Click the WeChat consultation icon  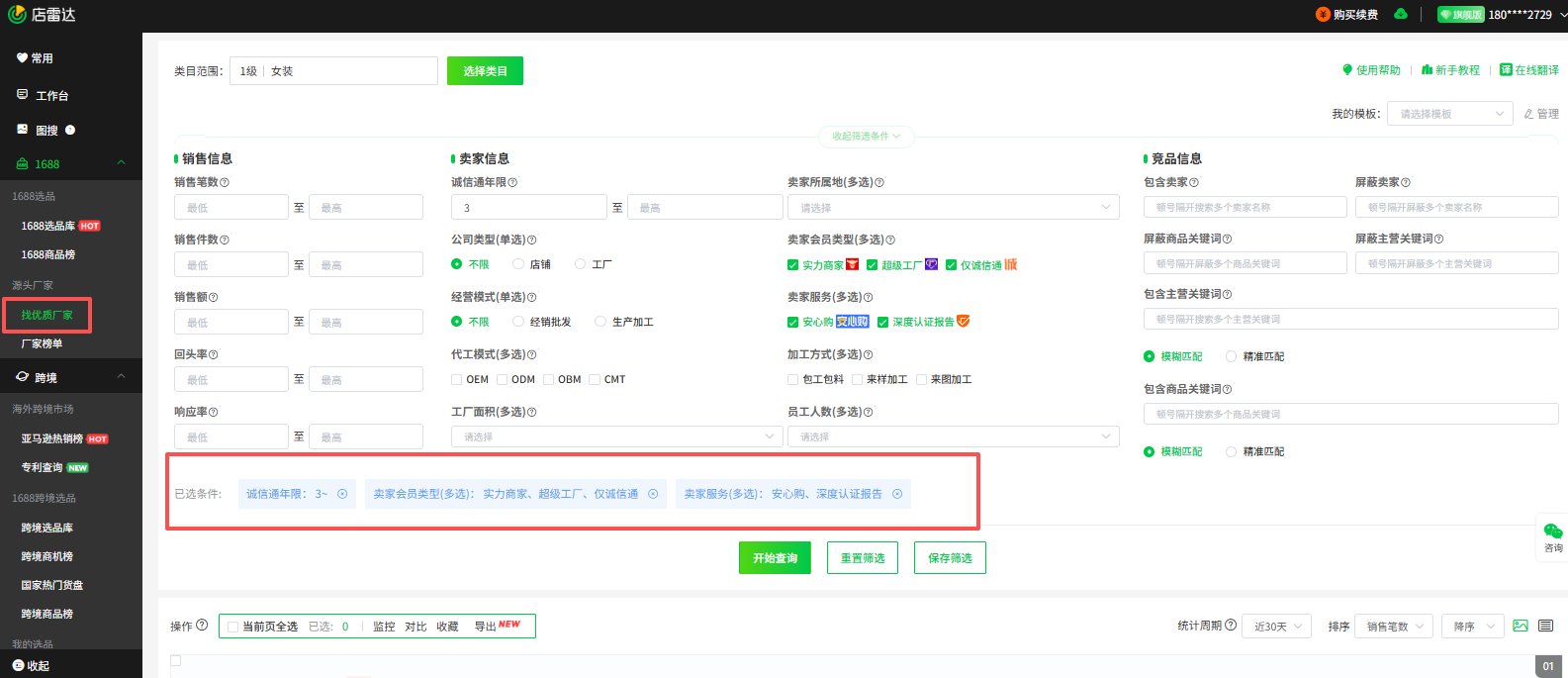[1553, 532]
